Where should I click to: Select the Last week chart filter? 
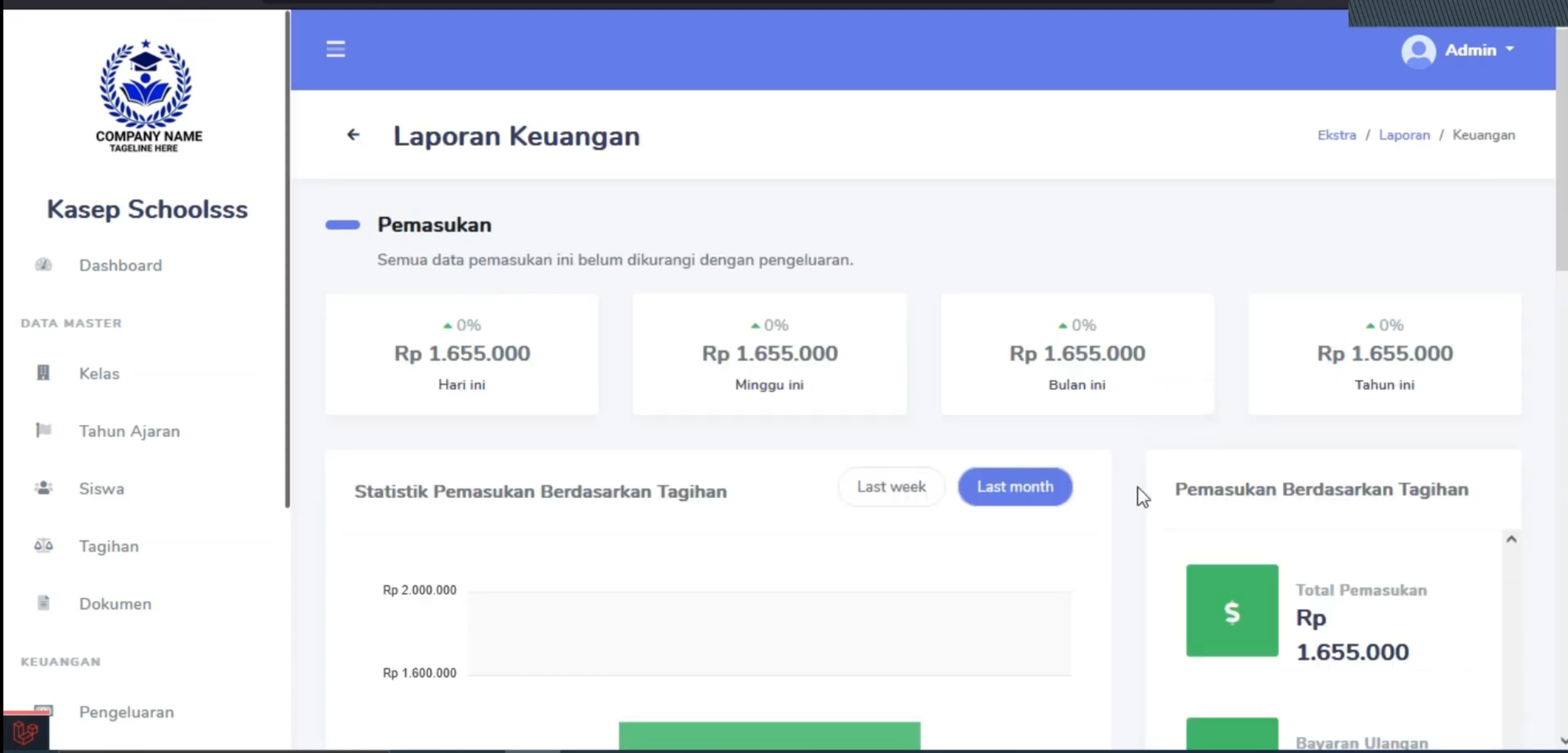coord(891,487)
